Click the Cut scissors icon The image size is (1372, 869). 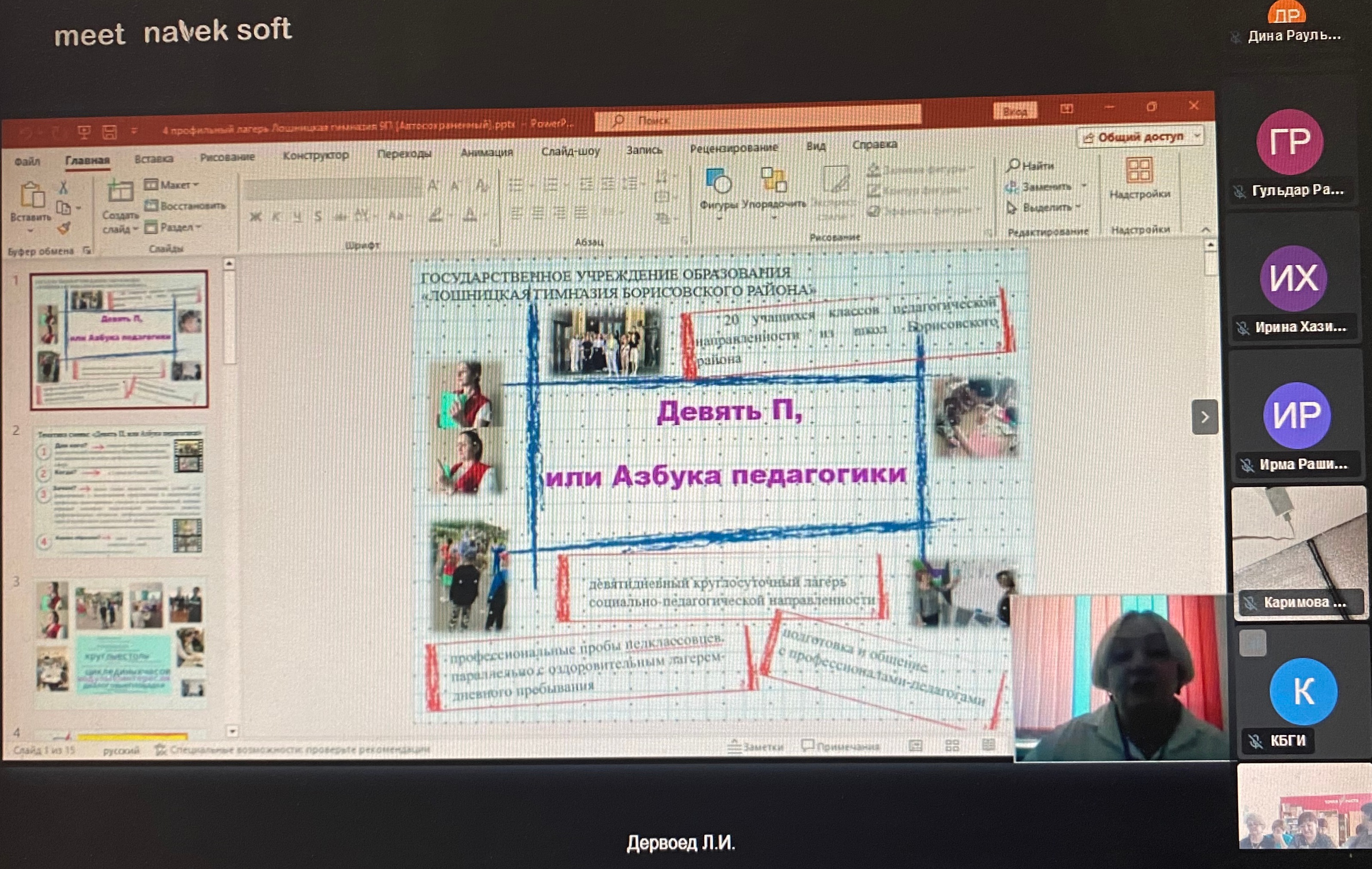point(63,187)
